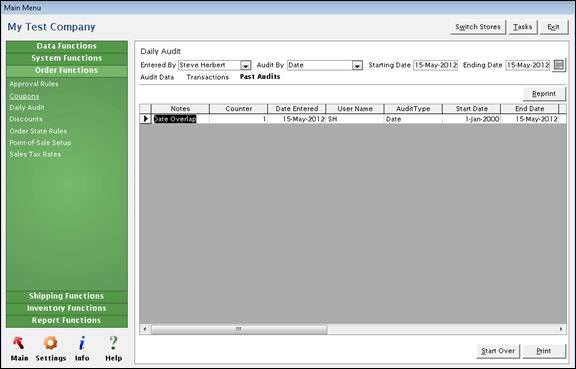The height and width of the screenshot is (369, 576).
Task: Click the Reprint button
Action: click(x=544, y=94)
